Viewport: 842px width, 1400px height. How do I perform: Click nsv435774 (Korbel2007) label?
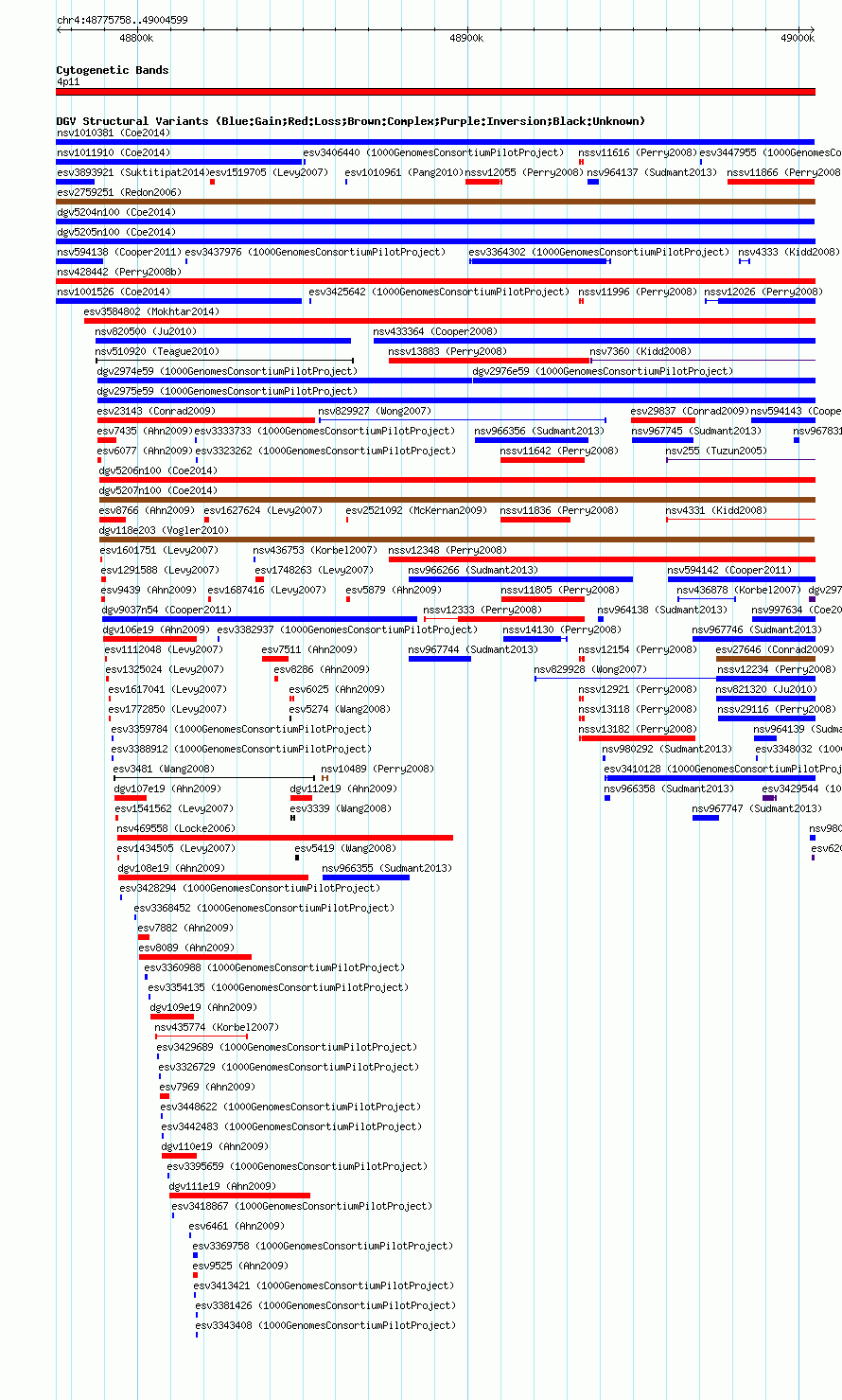[x=217, y=1028]
